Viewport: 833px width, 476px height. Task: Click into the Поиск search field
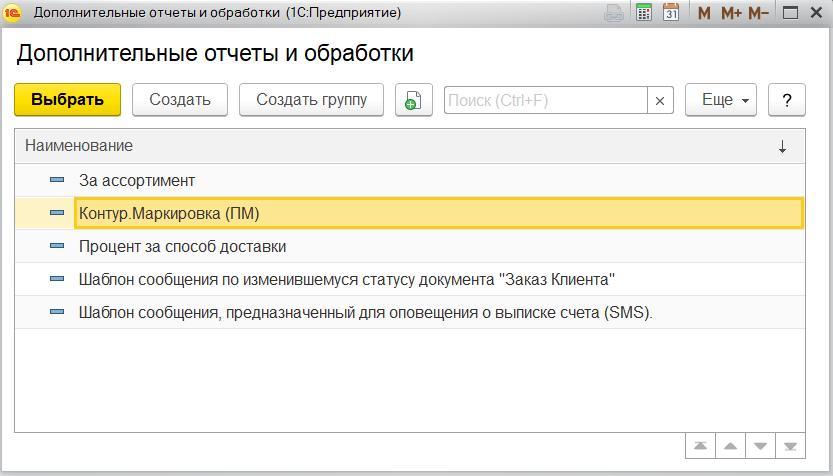(x=545, y=100)
